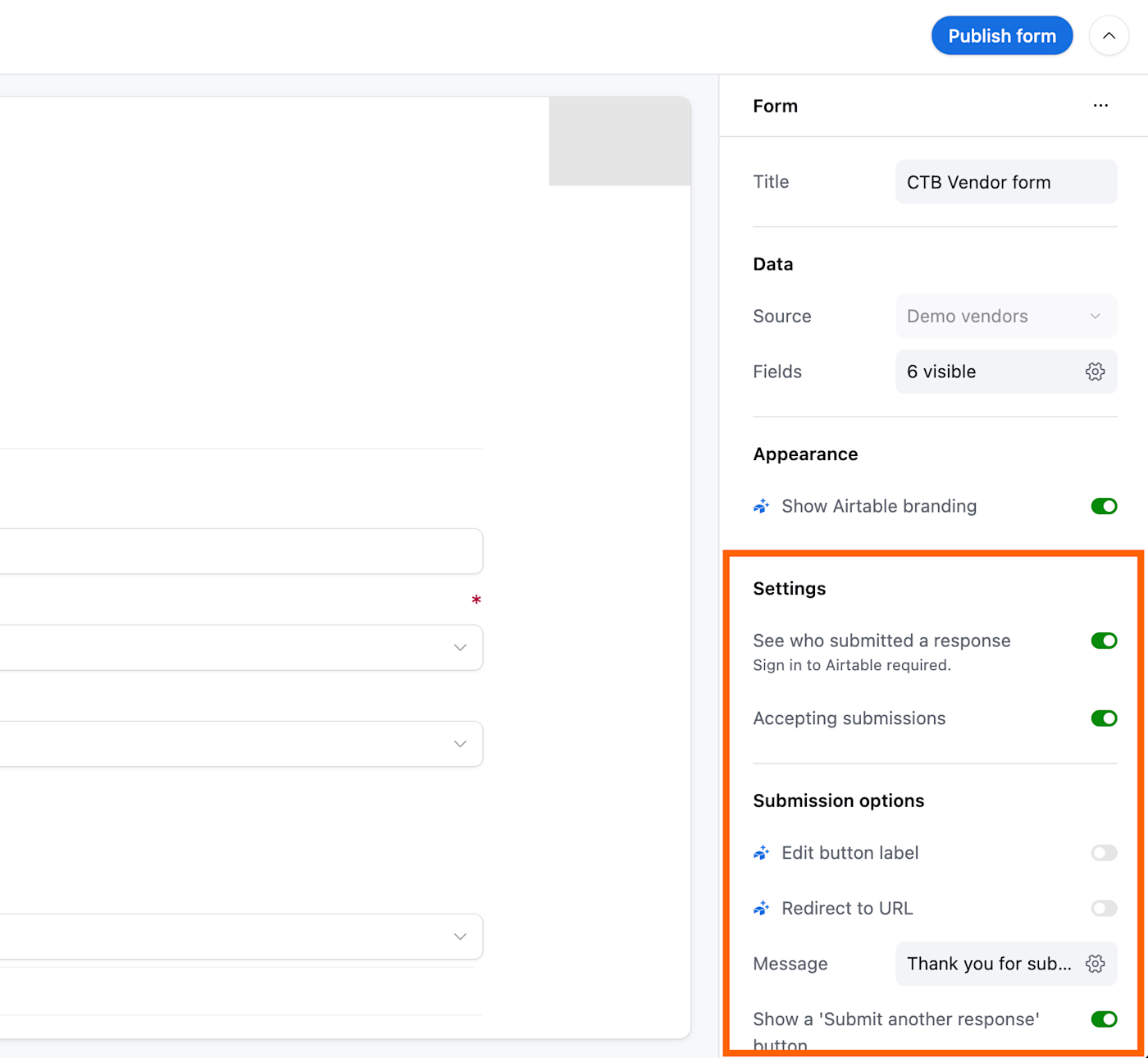Collapse the header with the up-chevron button
1148x1058 pixels.
pyautogui.click(x=1109, y=36)
